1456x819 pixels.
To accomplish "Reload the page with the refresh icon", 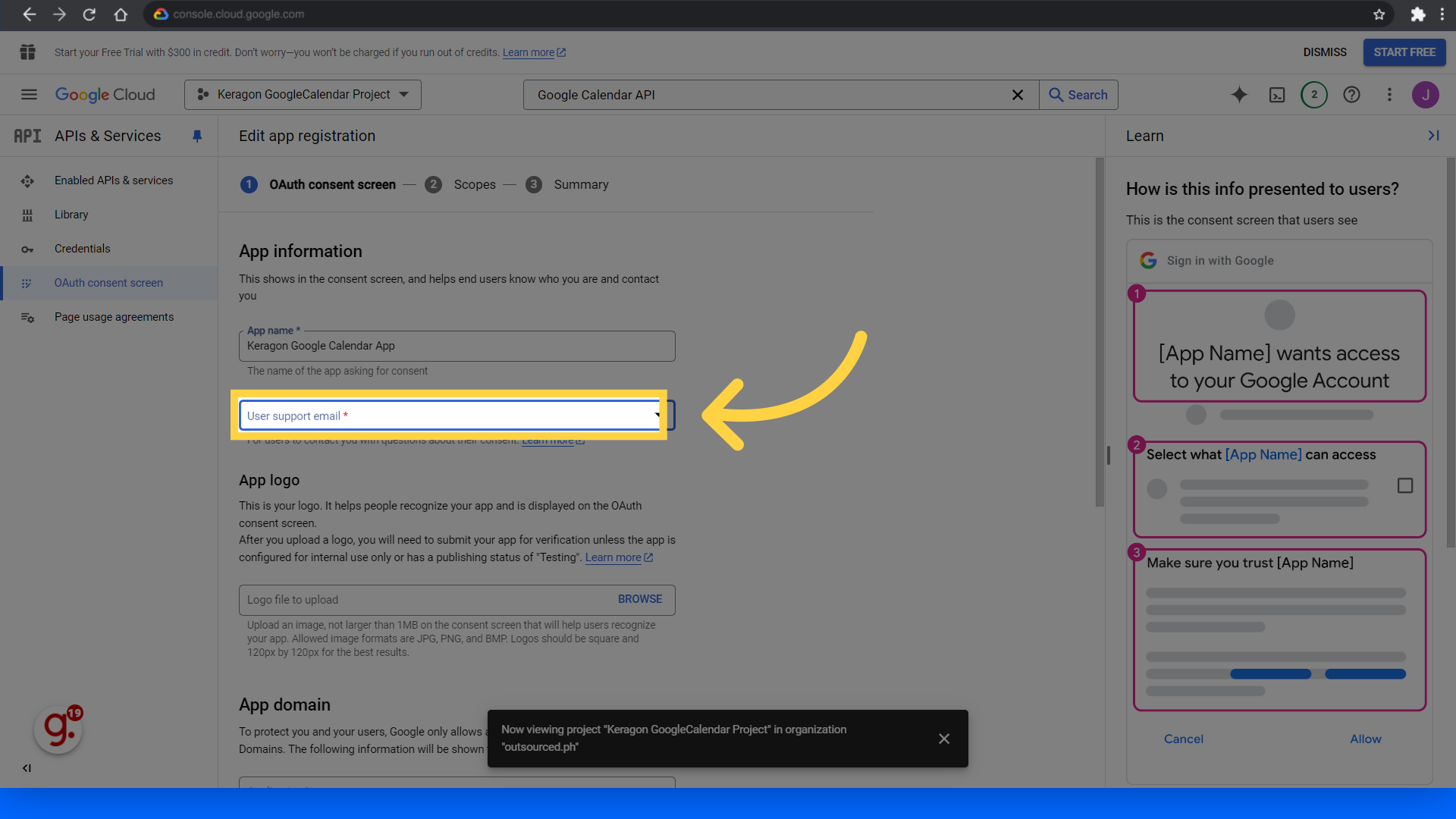I will coord(89,14).
